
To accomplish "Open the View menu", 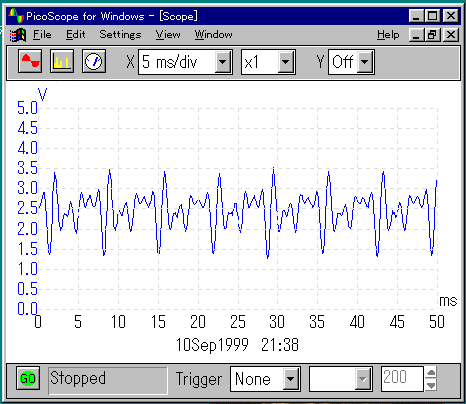I will click(168, 35).
